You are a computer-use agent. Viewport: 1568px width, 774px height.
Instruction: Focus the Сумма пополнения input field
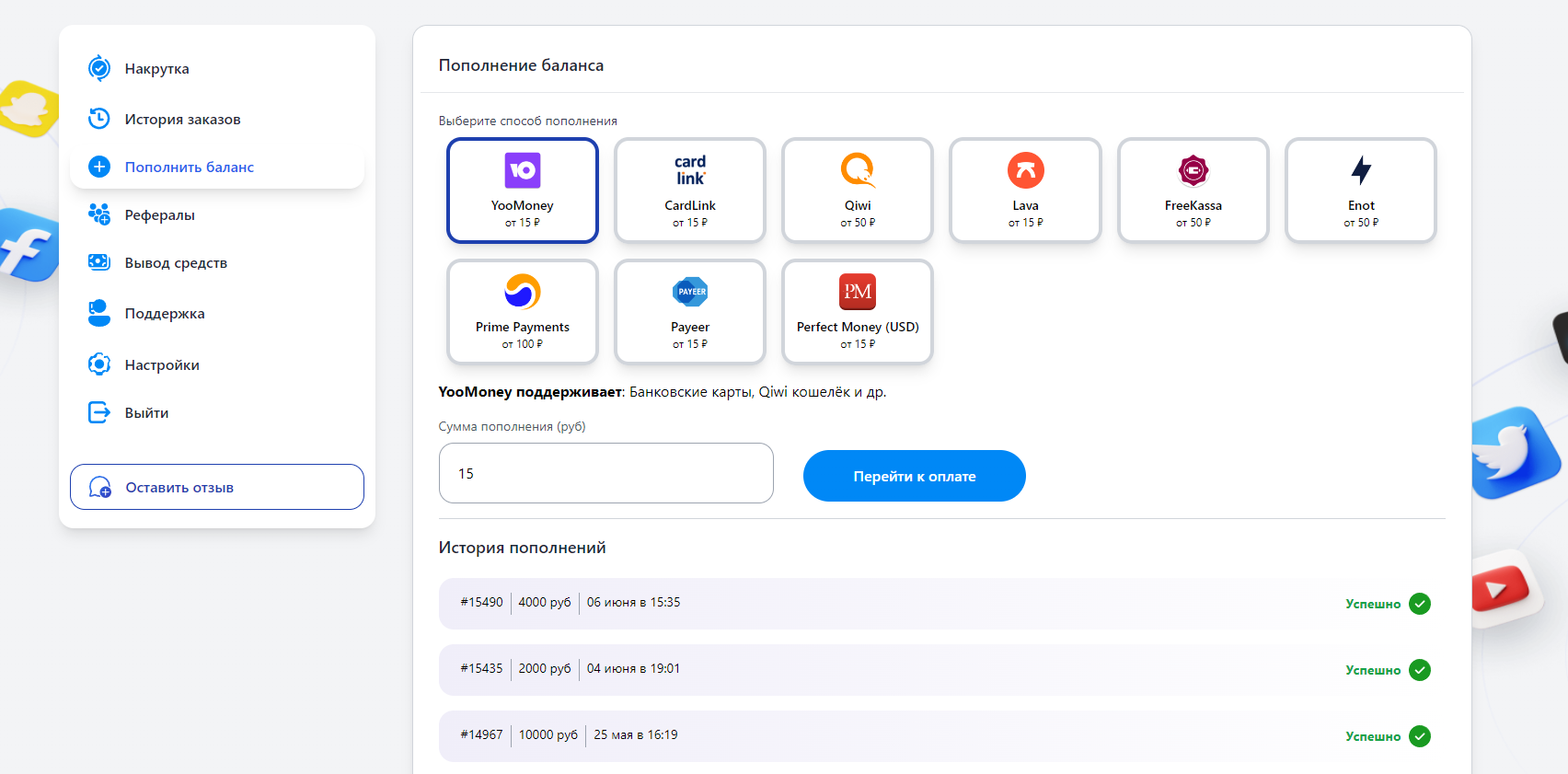(606, 473)
